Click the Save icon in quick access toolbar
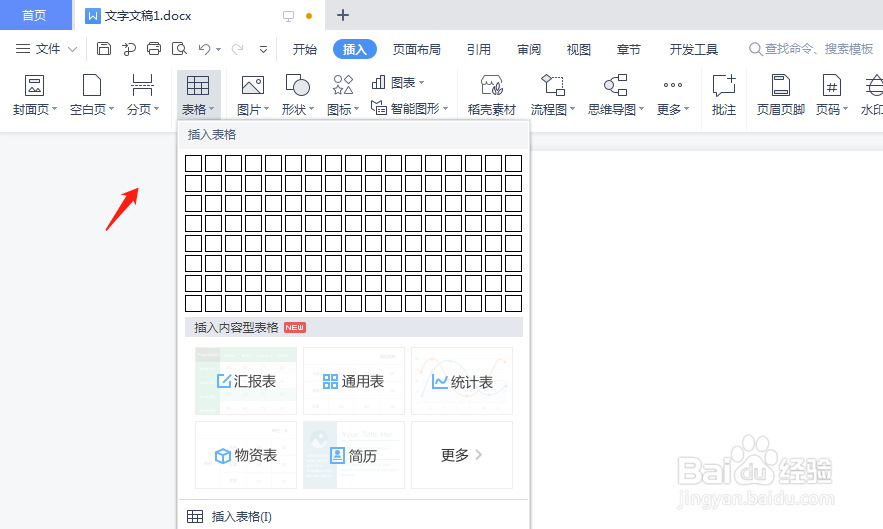 click(x=104, y=48)
